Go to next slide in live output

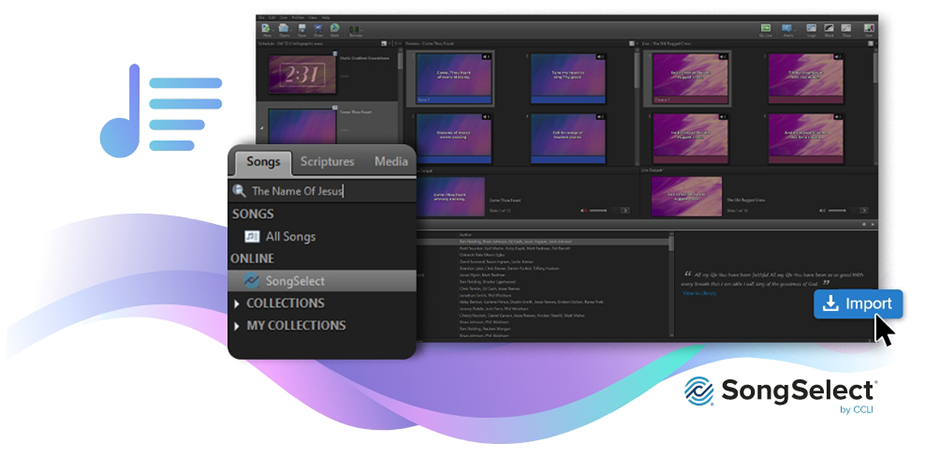[x=864, y=210]
